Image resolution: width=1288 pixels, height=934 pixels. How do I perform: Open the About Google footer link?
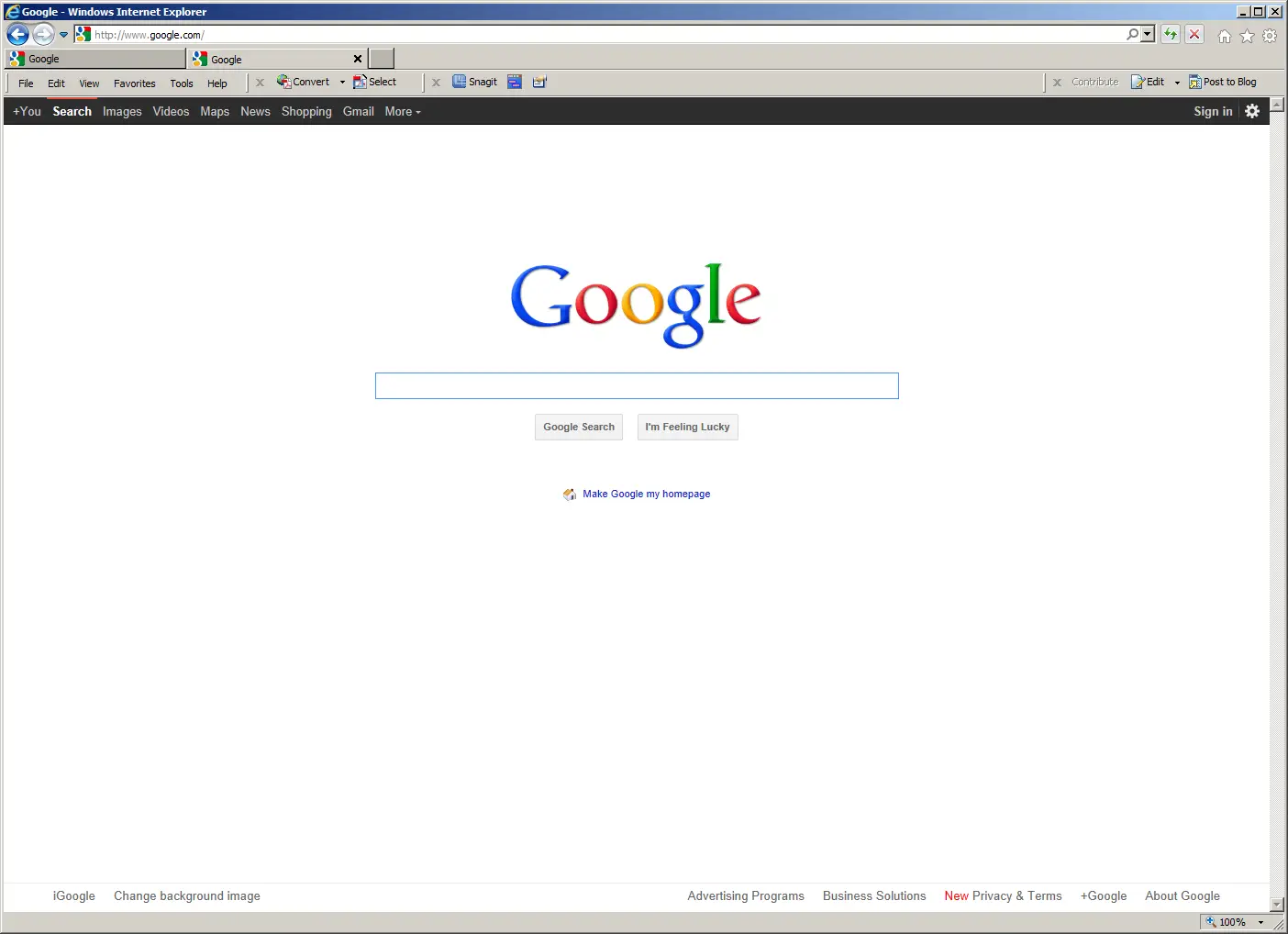tap(1183, 896)
